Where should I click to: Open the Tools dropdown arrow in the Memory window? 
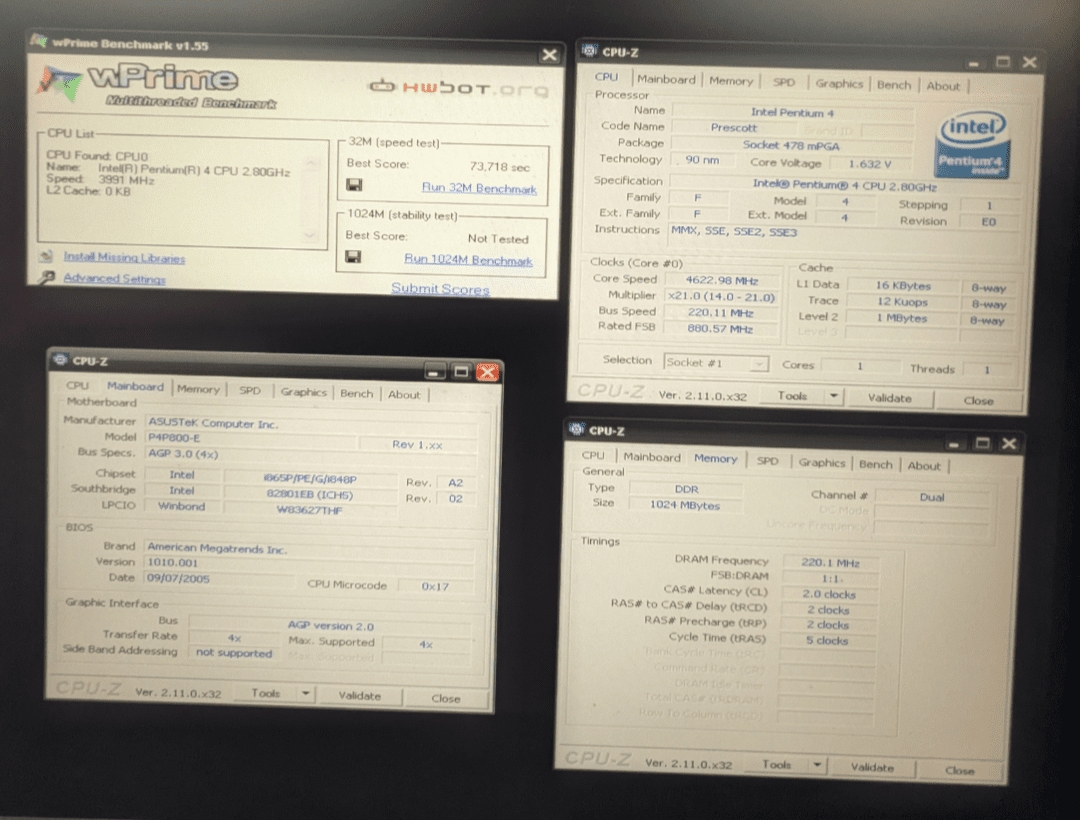click(x=818, y=765)
